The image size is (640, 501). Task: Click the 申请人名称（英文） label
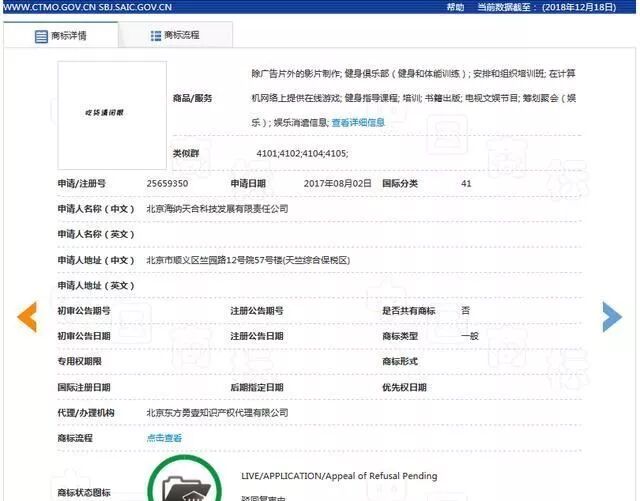(x=96, y=234)
